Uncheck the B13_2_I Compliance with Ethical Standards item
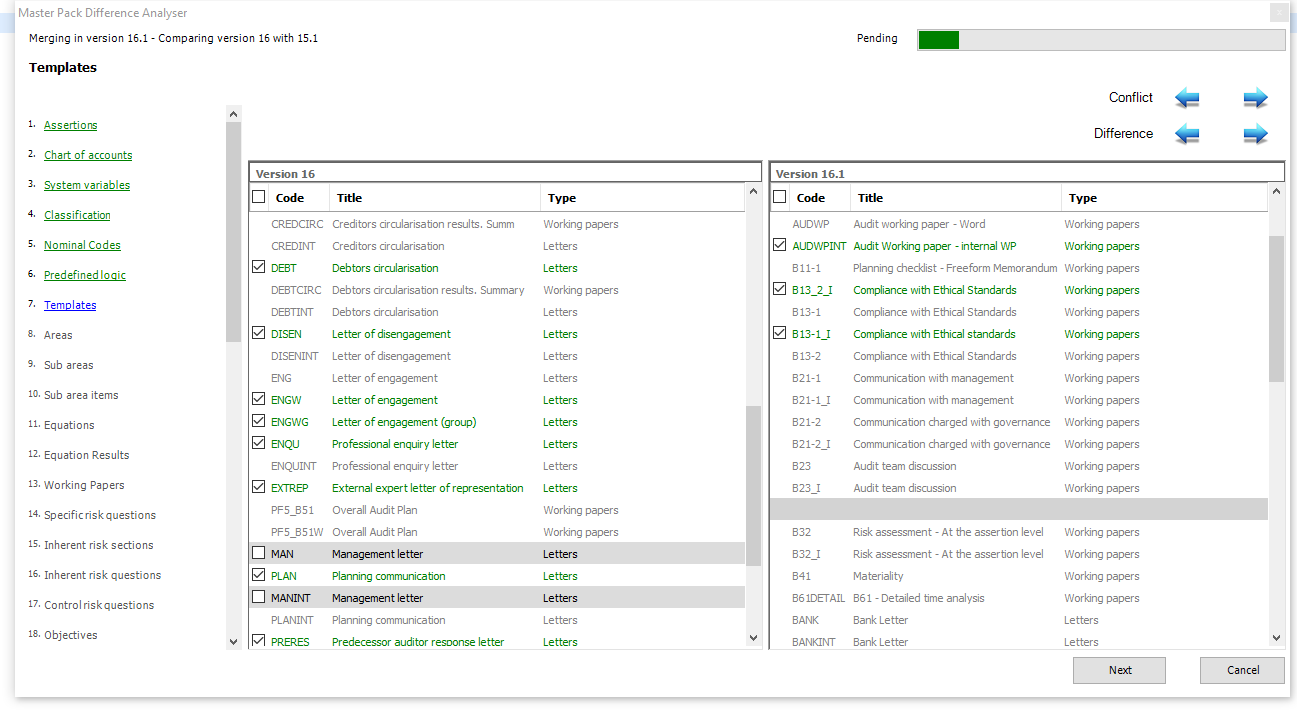This screenshot has width=1297, height=711. [780, 289]
